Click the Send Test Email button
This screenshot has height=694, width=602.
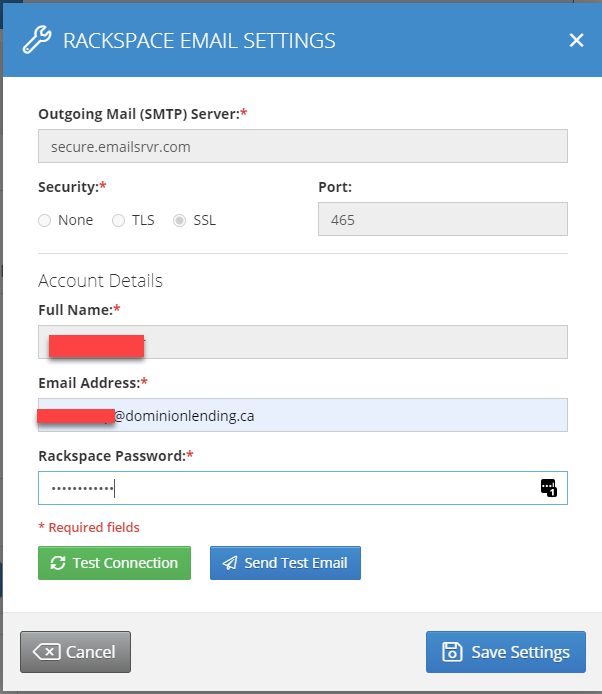point(285,563)
